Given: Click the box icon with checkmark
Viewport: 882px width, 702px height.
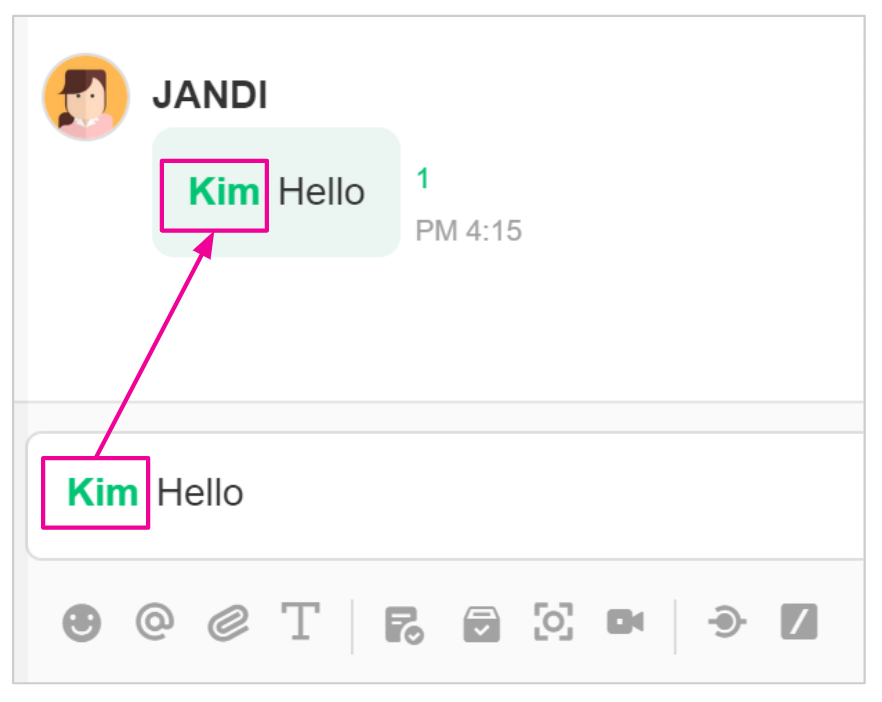Looking at the screenshot, I should point(480,624).
